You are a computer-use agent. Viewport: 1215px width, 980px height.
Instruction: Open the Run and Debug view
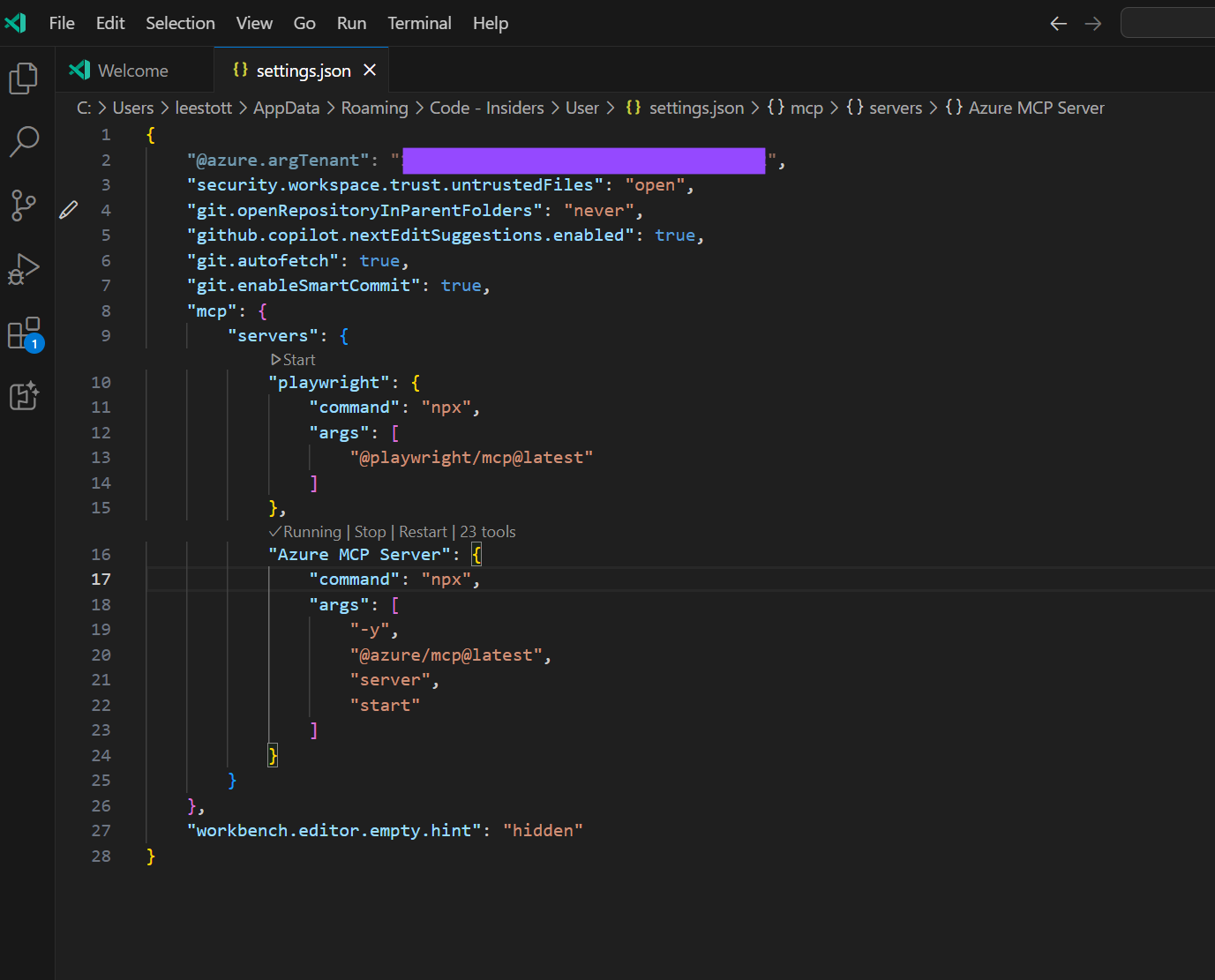click(24, 270)
